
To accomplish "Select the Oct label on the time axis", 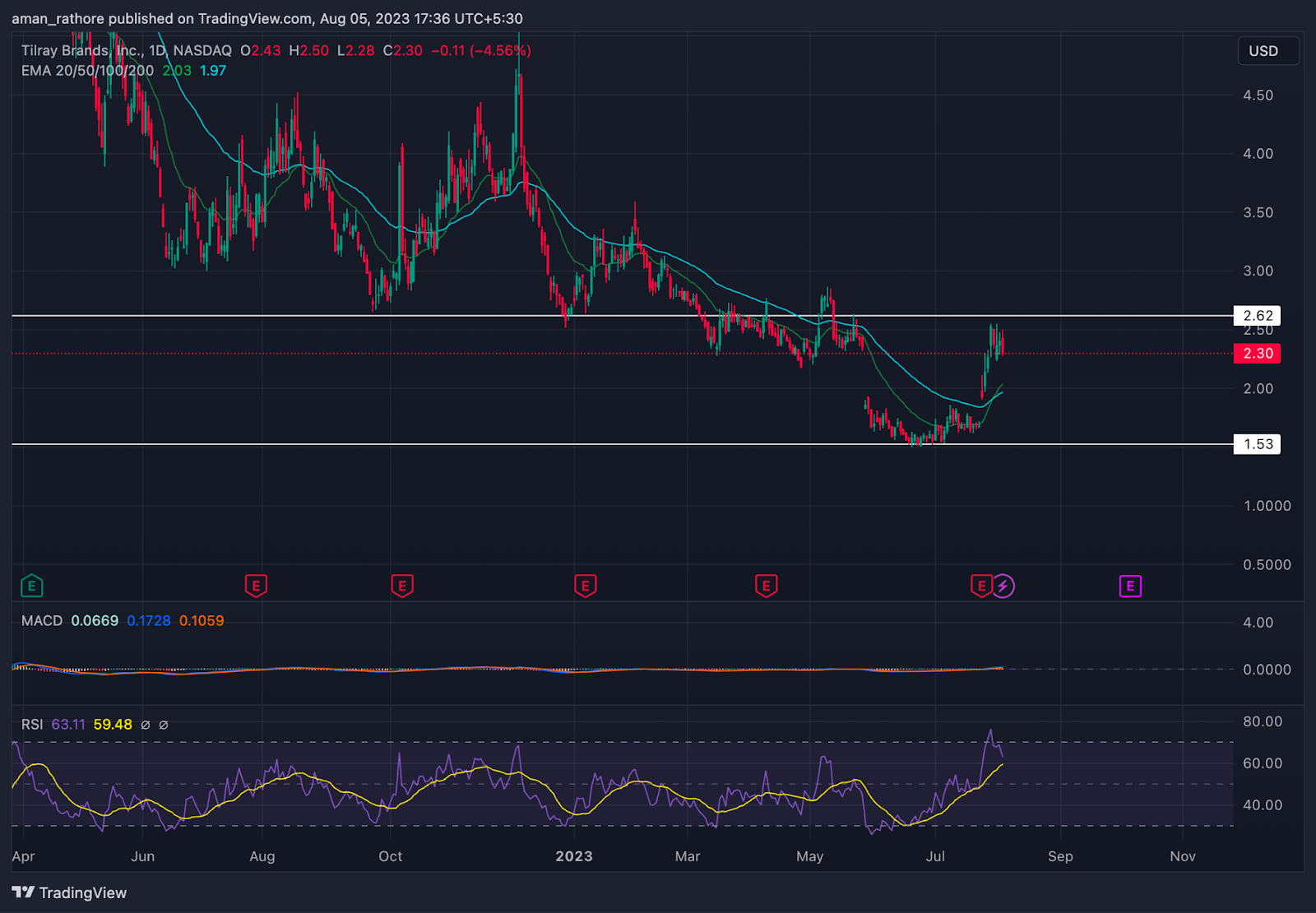I will (391, 856).
